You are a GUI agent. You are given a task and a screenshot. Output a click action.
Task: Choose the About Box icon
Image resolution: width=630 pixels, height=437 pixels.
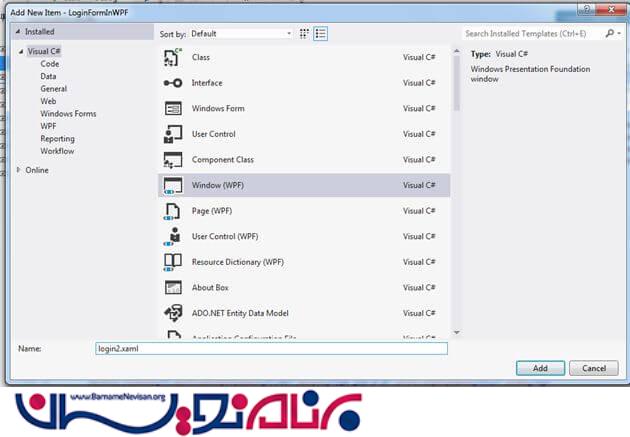[173, 288]
